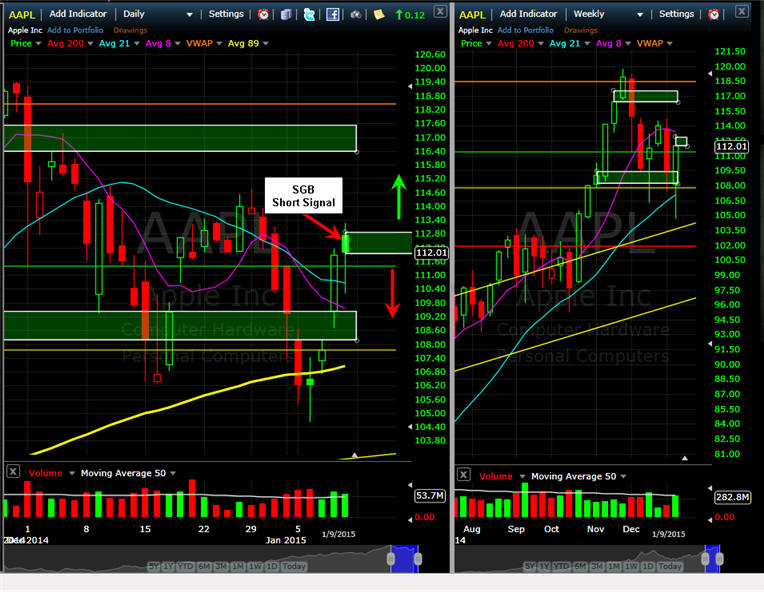Screen dimensions: 764x592
Task: Expand the Avg 200 dropdown in Daily chart
Action: click(x=90, y=44)
